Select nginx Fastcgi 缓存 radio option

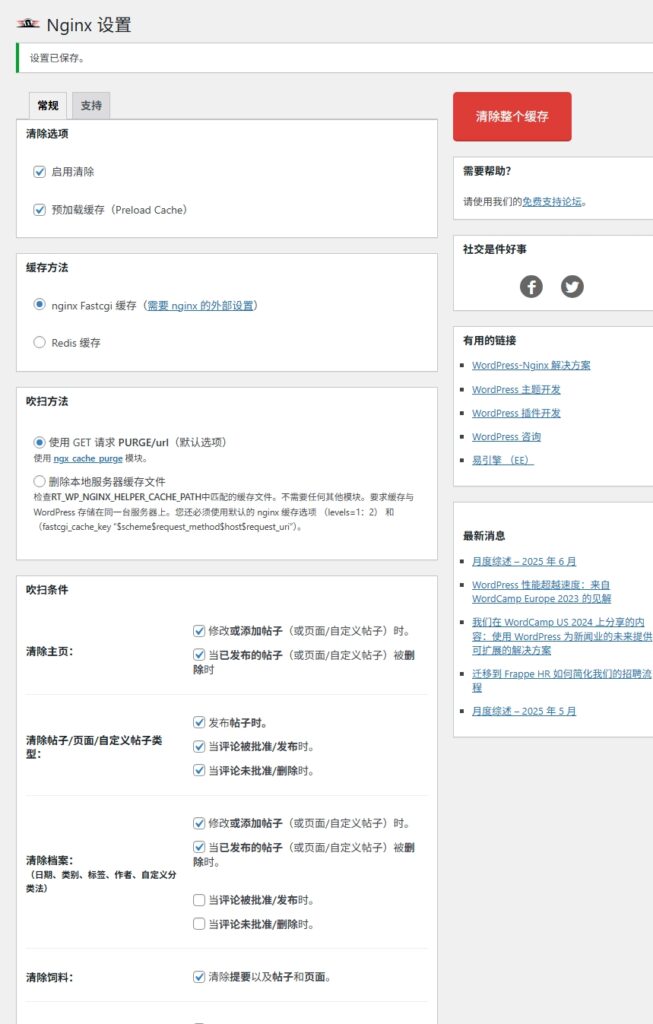tap(39, 304)
